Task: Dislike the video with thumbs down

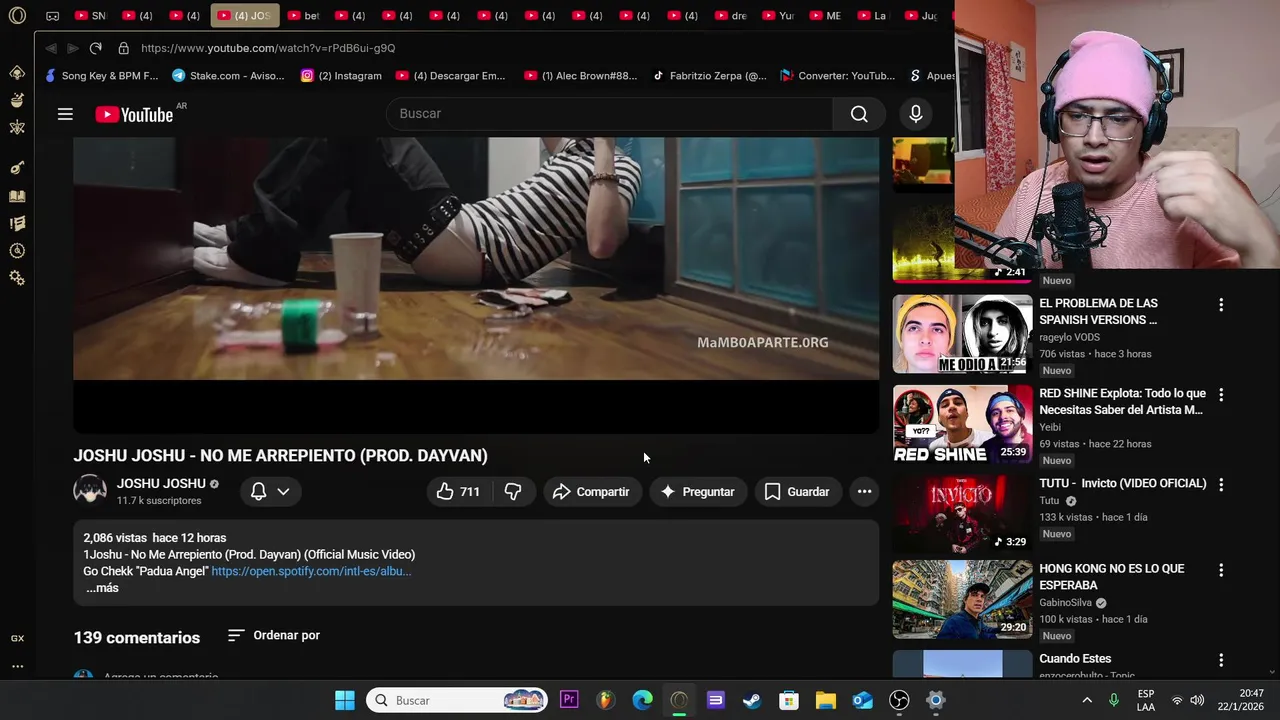Action: click(x=513, y=491)
